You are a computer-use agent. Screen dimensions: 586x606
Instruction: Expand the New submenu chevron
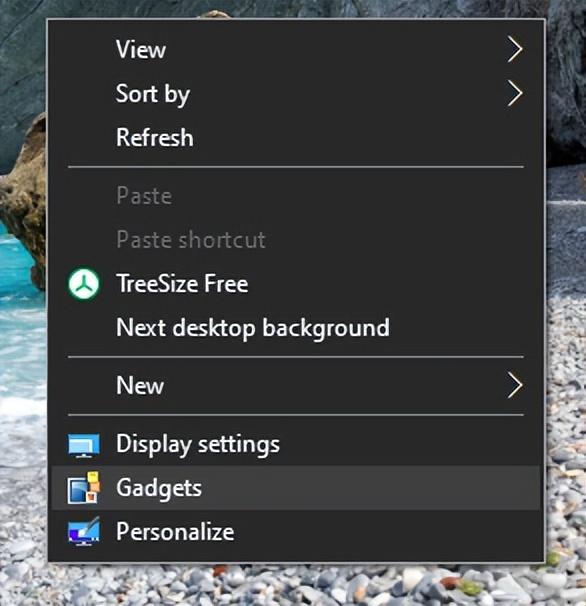515,385
